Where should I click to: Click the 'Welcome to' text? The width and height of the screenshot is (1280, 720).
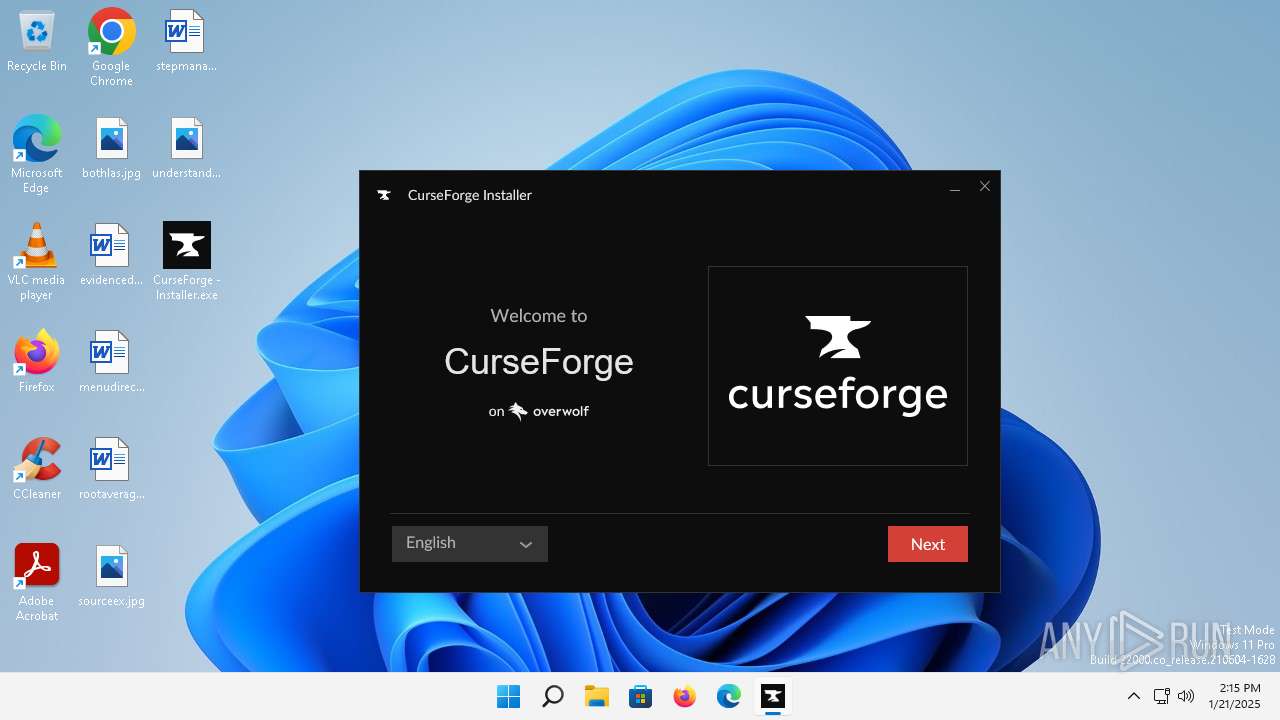539,316
